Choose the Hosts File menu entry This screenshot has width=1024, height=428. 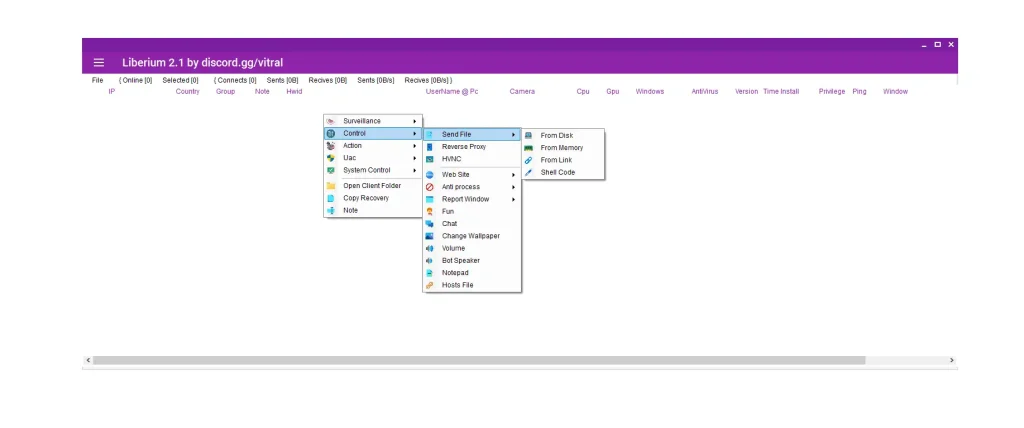pyautogui.click(x=472, y=286)
